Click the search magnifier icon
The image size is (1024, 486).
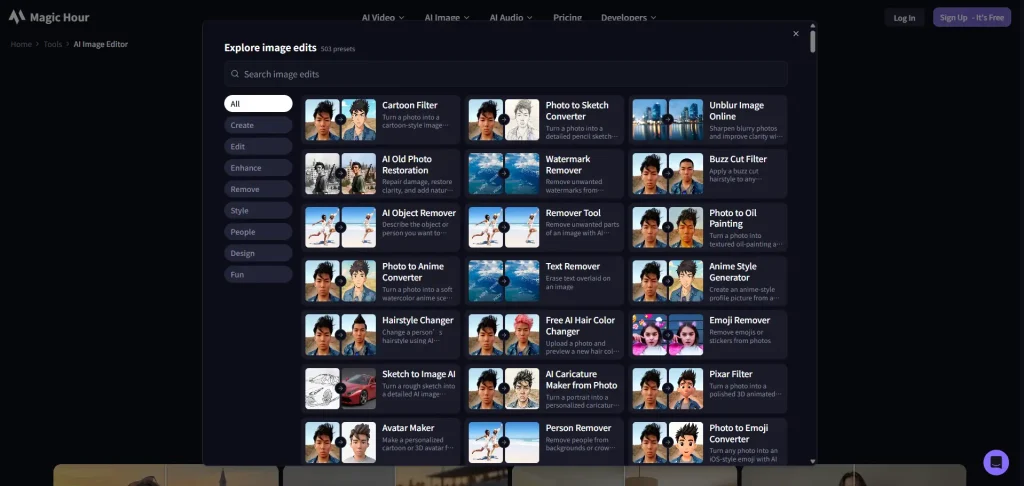[x=235, y=74]
